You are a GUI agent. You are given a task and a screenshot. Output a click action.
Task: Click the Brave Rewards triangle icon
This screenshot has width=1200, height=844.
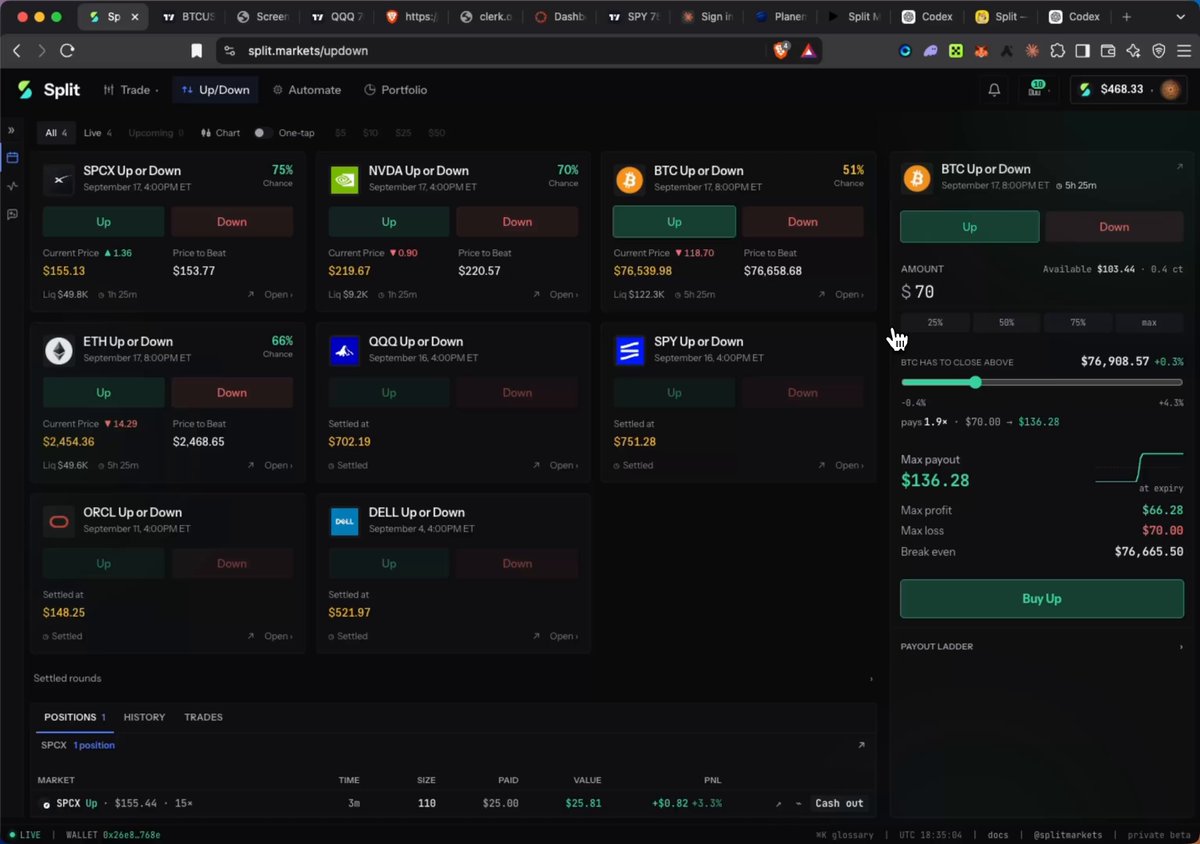(x=808, y=51)
